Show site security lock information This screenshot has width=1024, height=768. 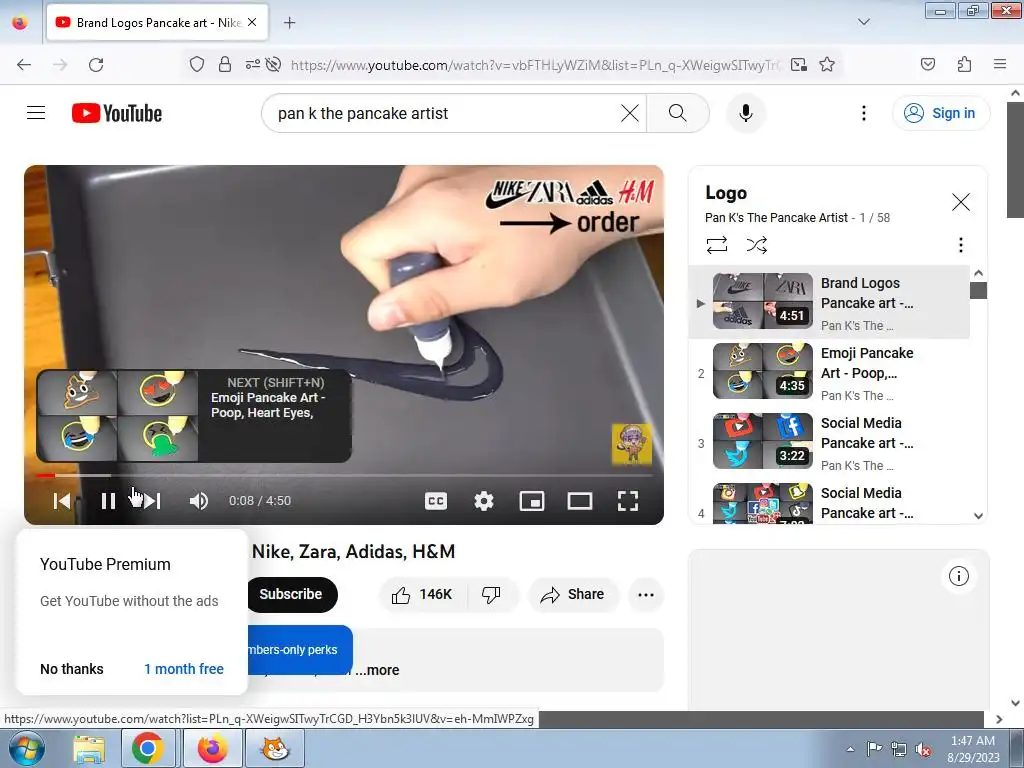(225, 64)
